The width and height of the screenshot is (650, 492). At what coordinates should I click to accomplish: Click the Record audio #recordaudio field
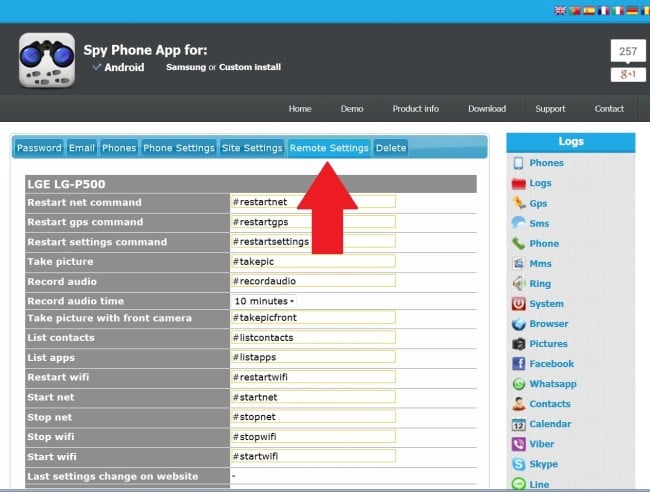click(313, 281)
